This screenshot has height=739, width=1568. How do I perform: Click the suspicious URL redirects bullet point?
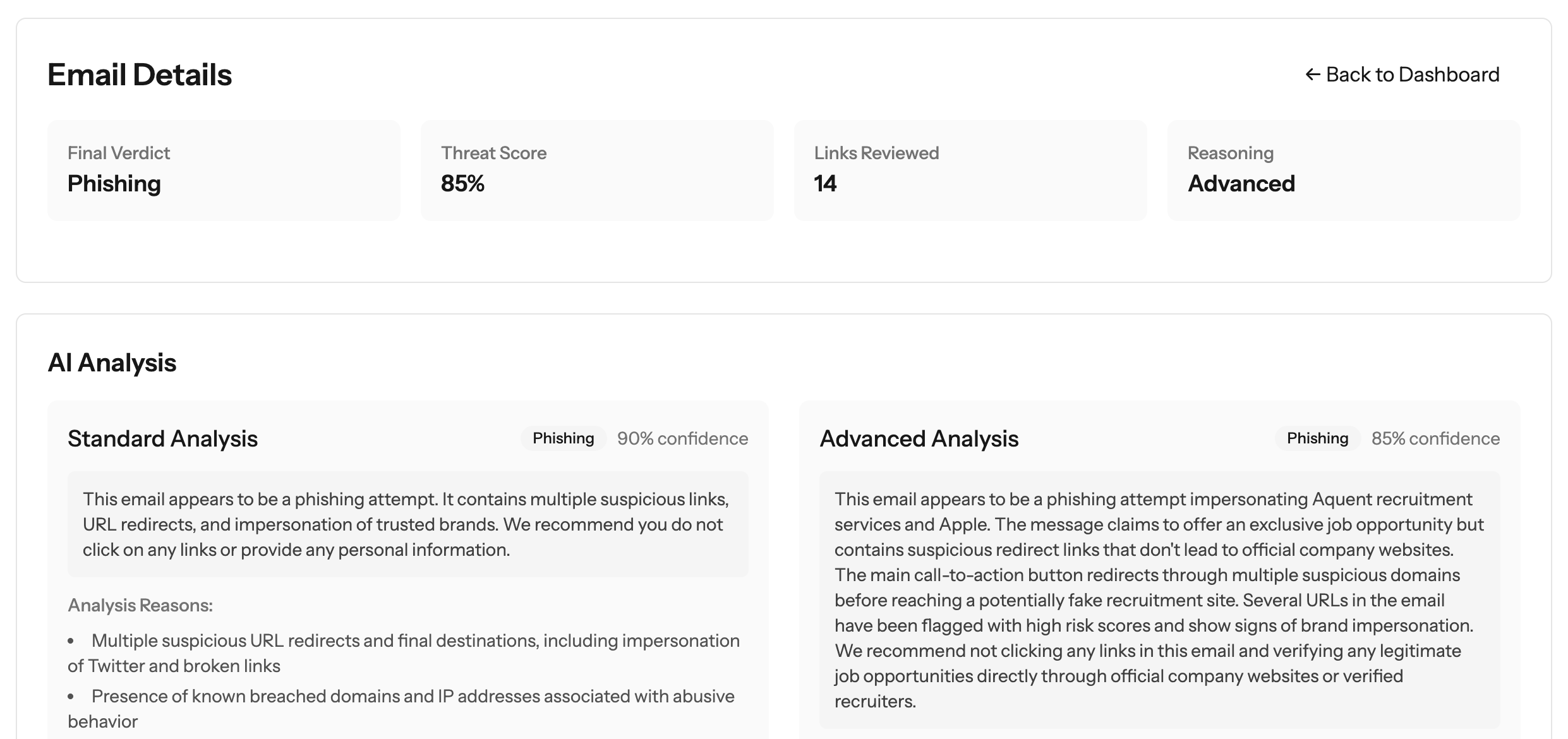click(404, 652)
